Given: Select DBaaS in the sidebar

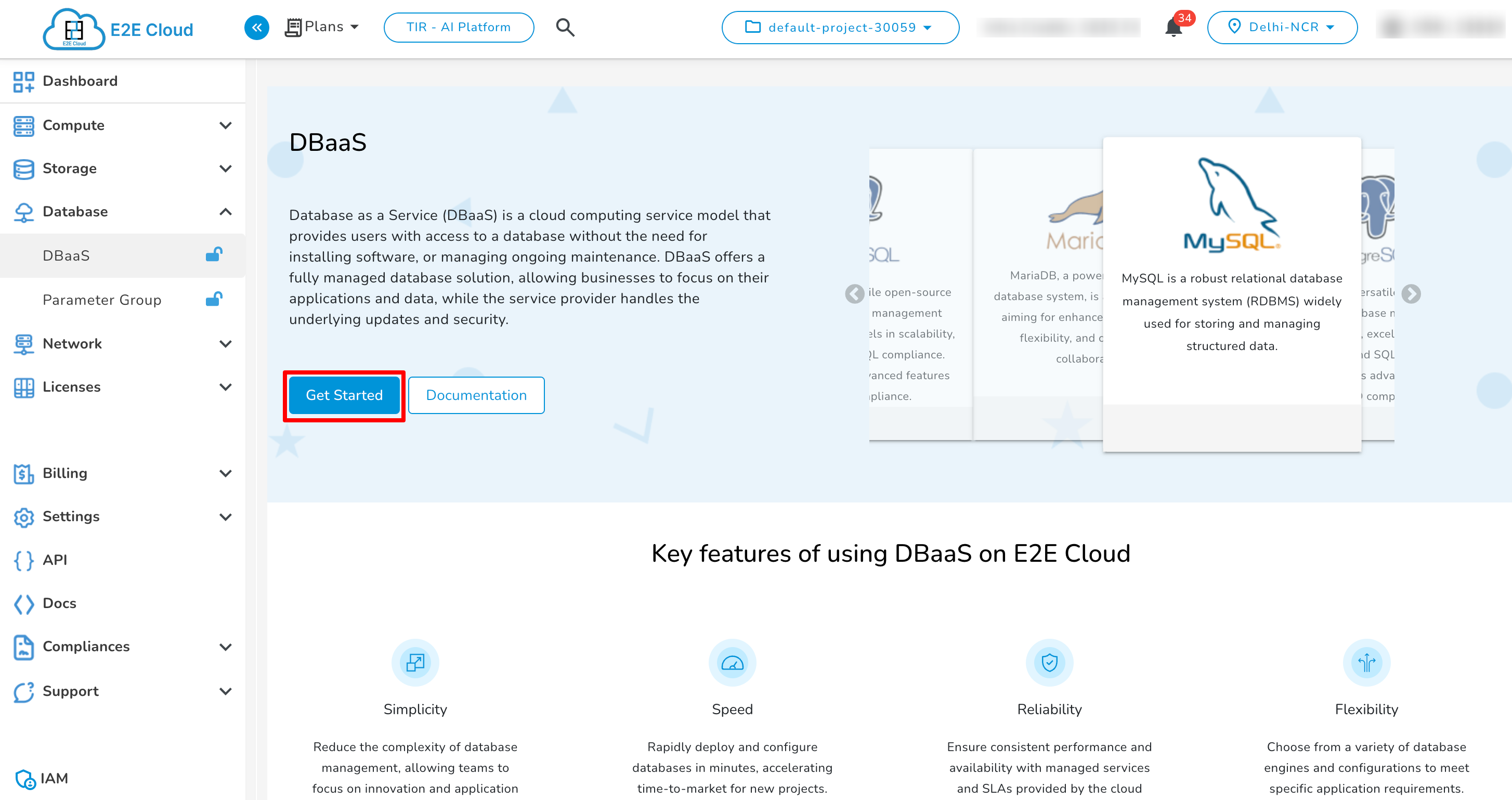Looking at the screenshot, I should point(123,255).
